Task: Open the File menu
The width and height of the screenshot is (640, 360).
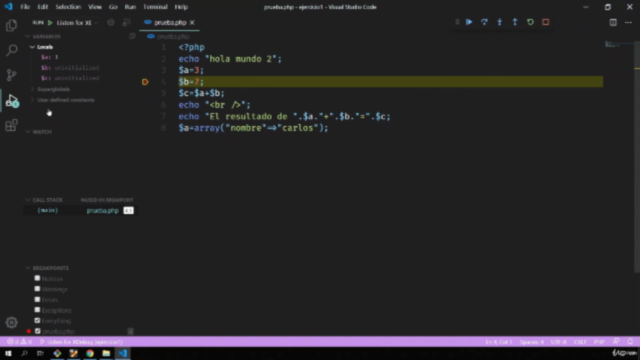Action: click(x=25, y=7)
